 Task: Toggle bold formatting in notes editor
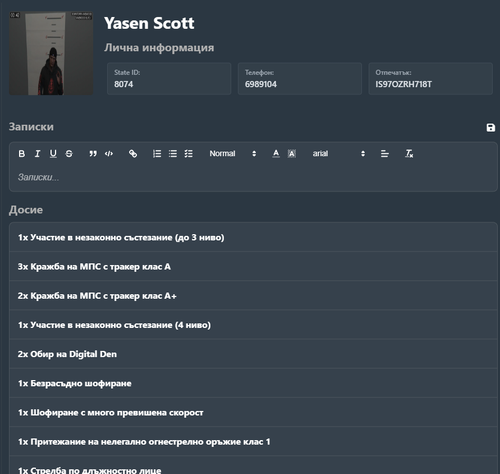[x=22, y=154]
